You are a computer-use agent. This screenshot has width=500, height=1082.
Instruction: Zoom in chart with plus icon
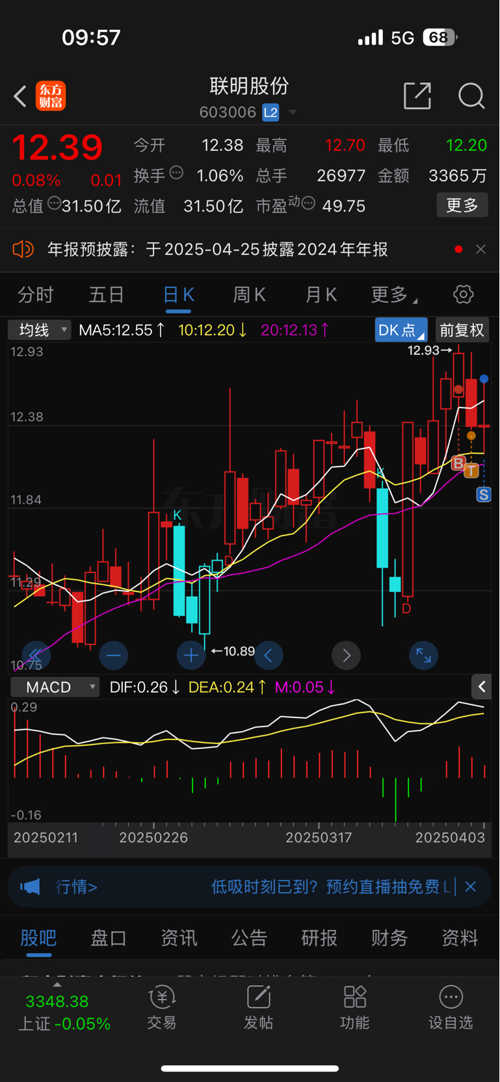(191, 655)
